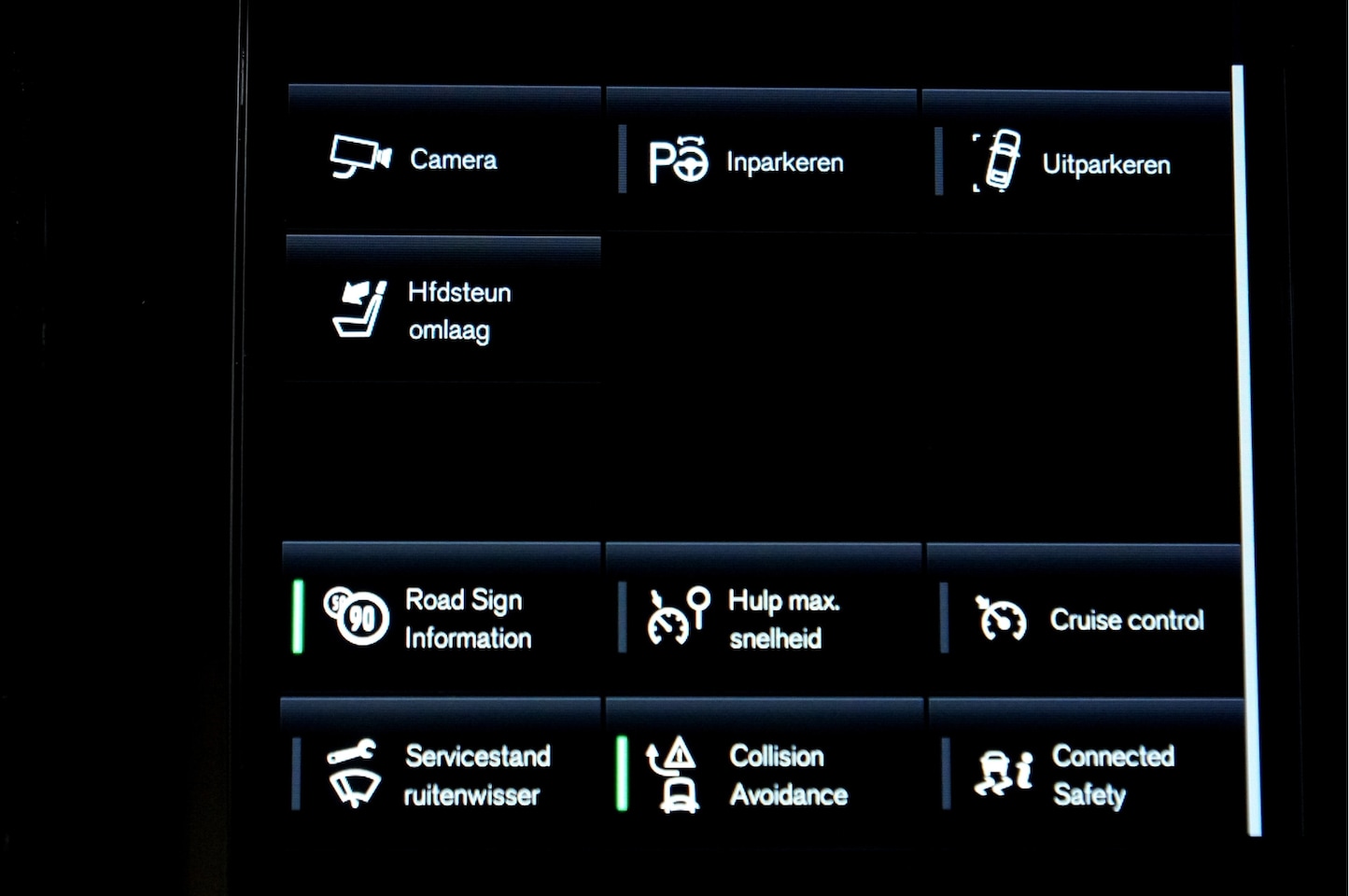Select the Inparkeren tile label
The width and height of the screenshot is (1349, 896).
pos(785,162)
